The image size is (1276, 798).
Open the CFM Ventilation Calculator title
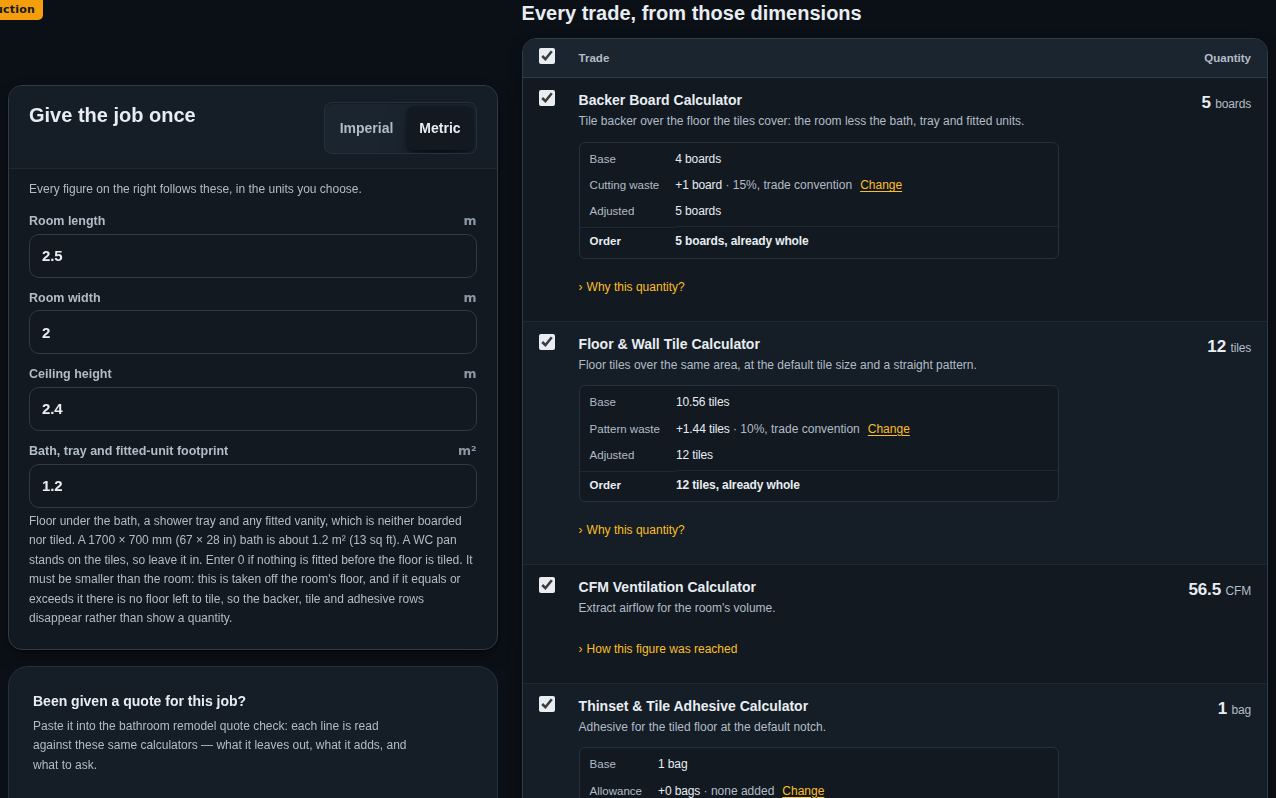tap(667, 587)
